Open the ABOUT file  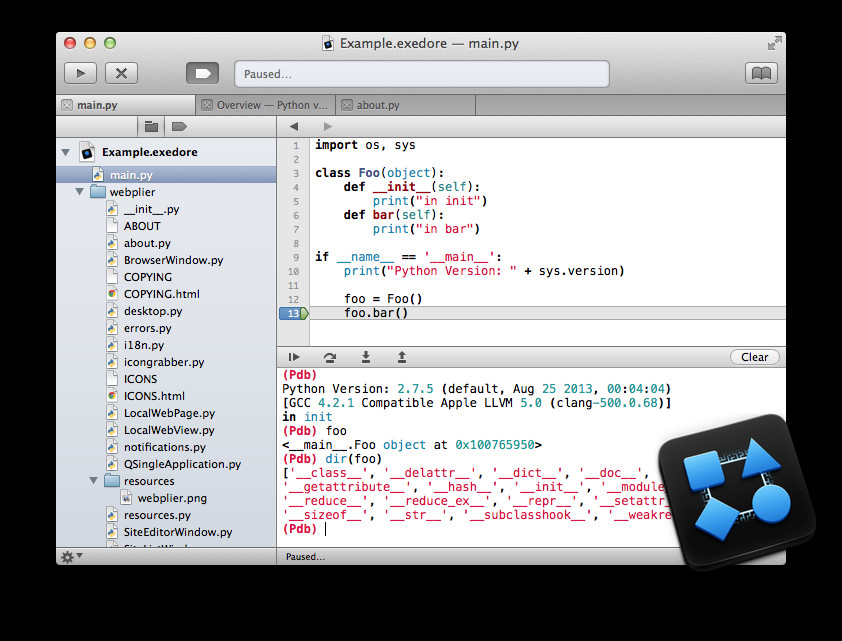pos(142,226)
